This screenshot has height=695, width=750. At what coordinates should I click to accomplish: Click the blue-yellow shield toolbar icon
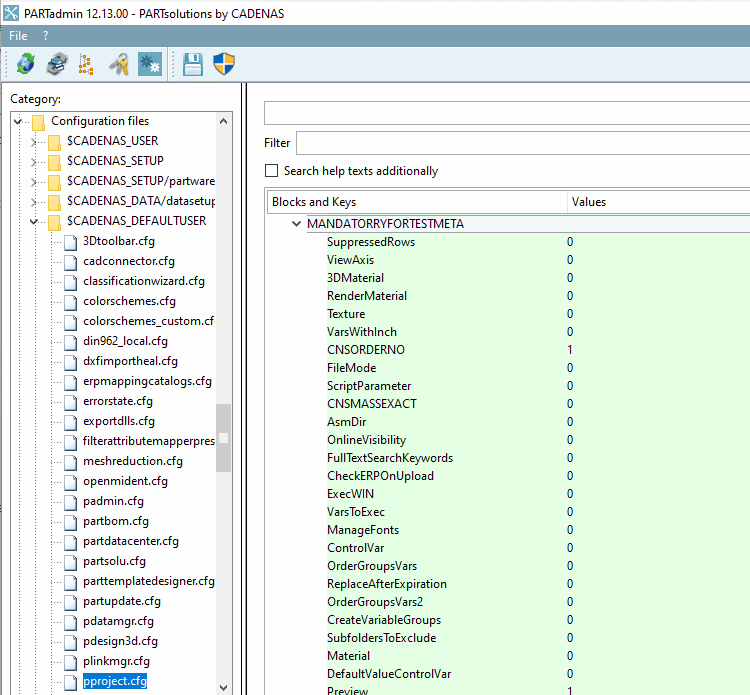coord(223,64)
